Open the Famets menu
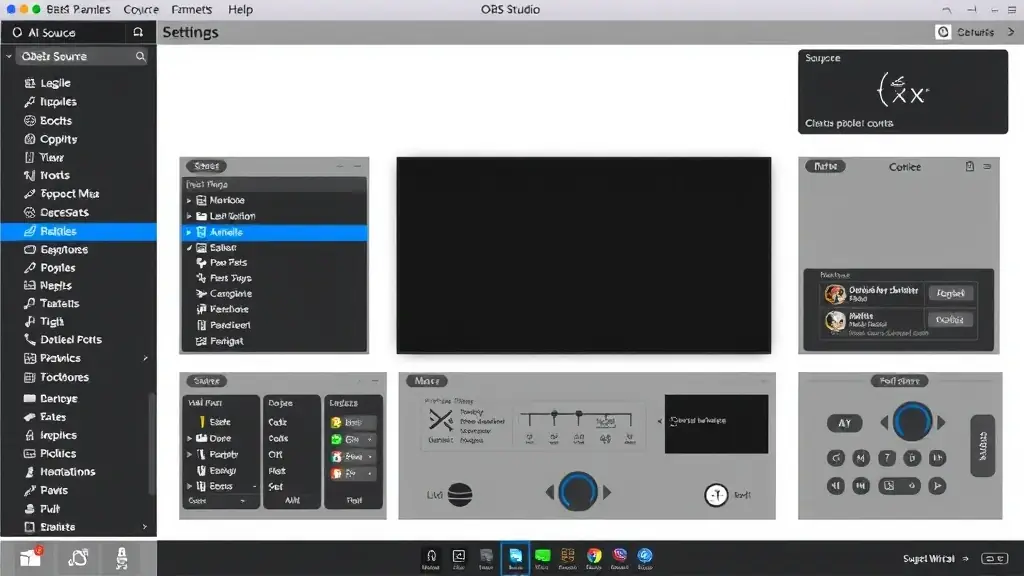Viewport: 1024px width, 576px height. (x=191, y=9)
